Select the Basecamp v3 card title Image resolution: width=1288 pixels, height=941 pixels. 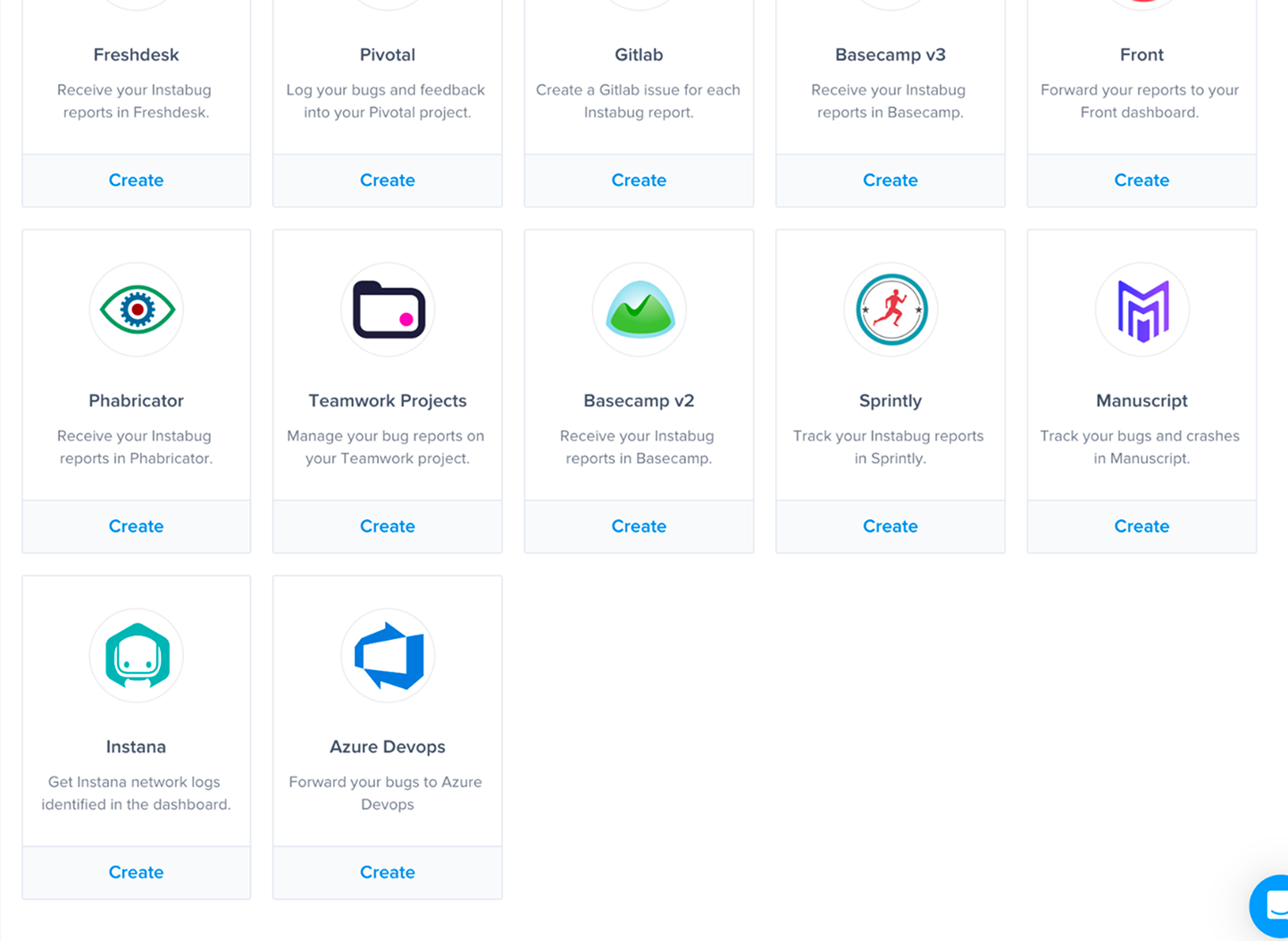click(x=891, y=55)
